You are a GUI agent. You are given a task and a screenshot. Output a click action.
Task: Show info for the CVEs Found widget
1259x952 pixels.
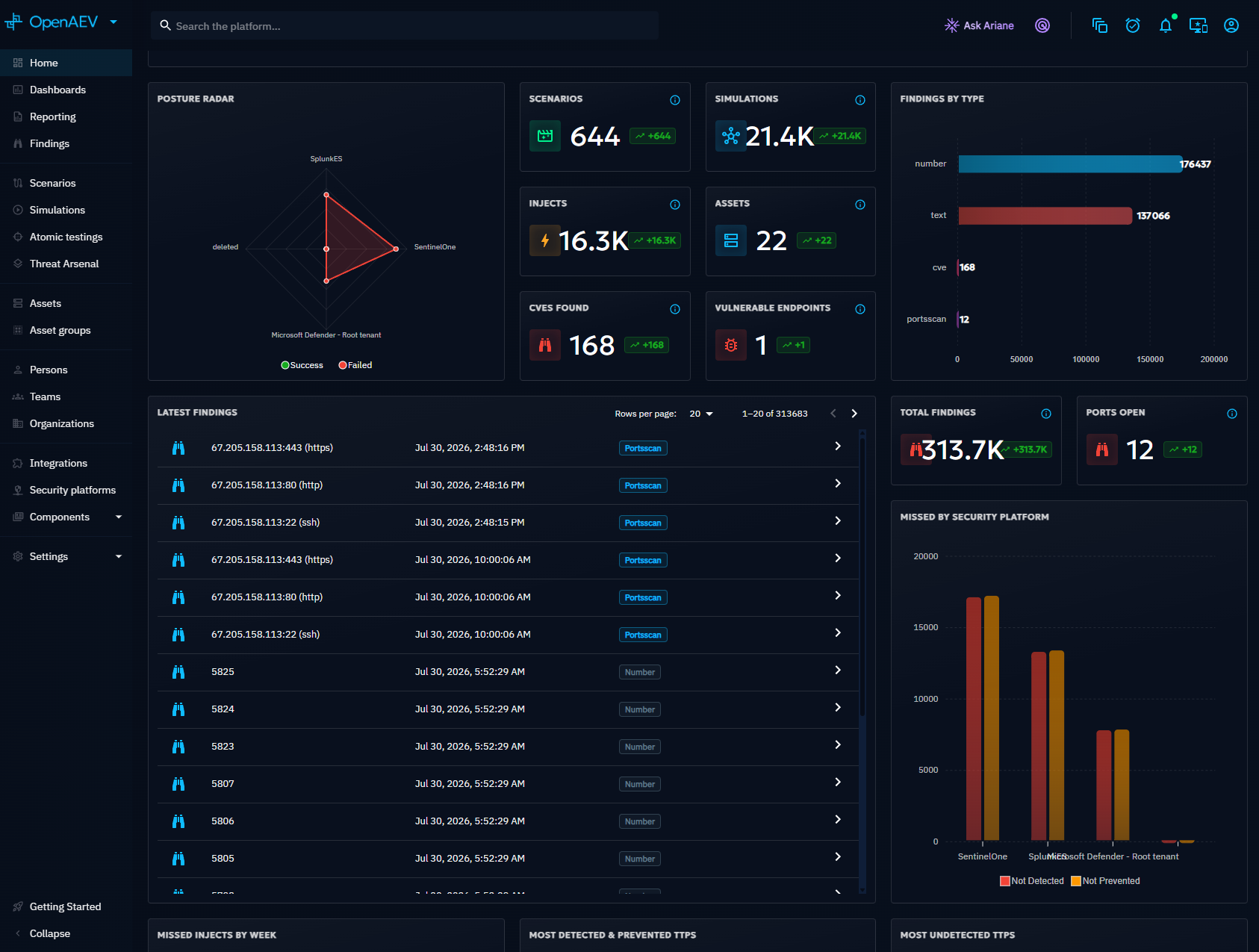[x=675, y=309]
